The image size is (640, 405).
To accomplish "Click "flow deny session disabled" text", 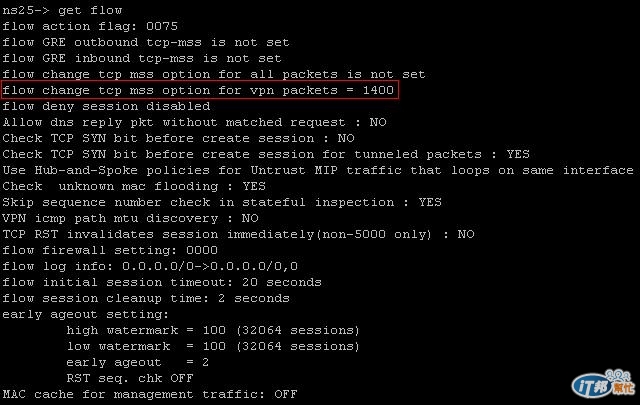I will pos(106,107).
